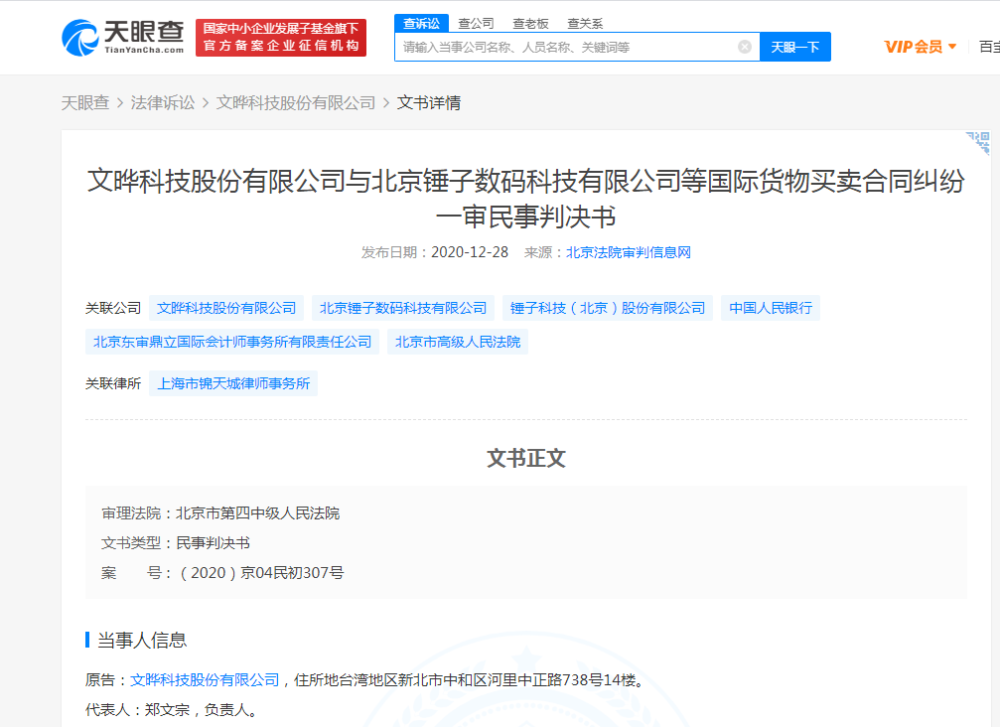Open the related company tag 北京锤子数码科技有限公司
This screenshot has height=727, width=1000.
[404, 308]
